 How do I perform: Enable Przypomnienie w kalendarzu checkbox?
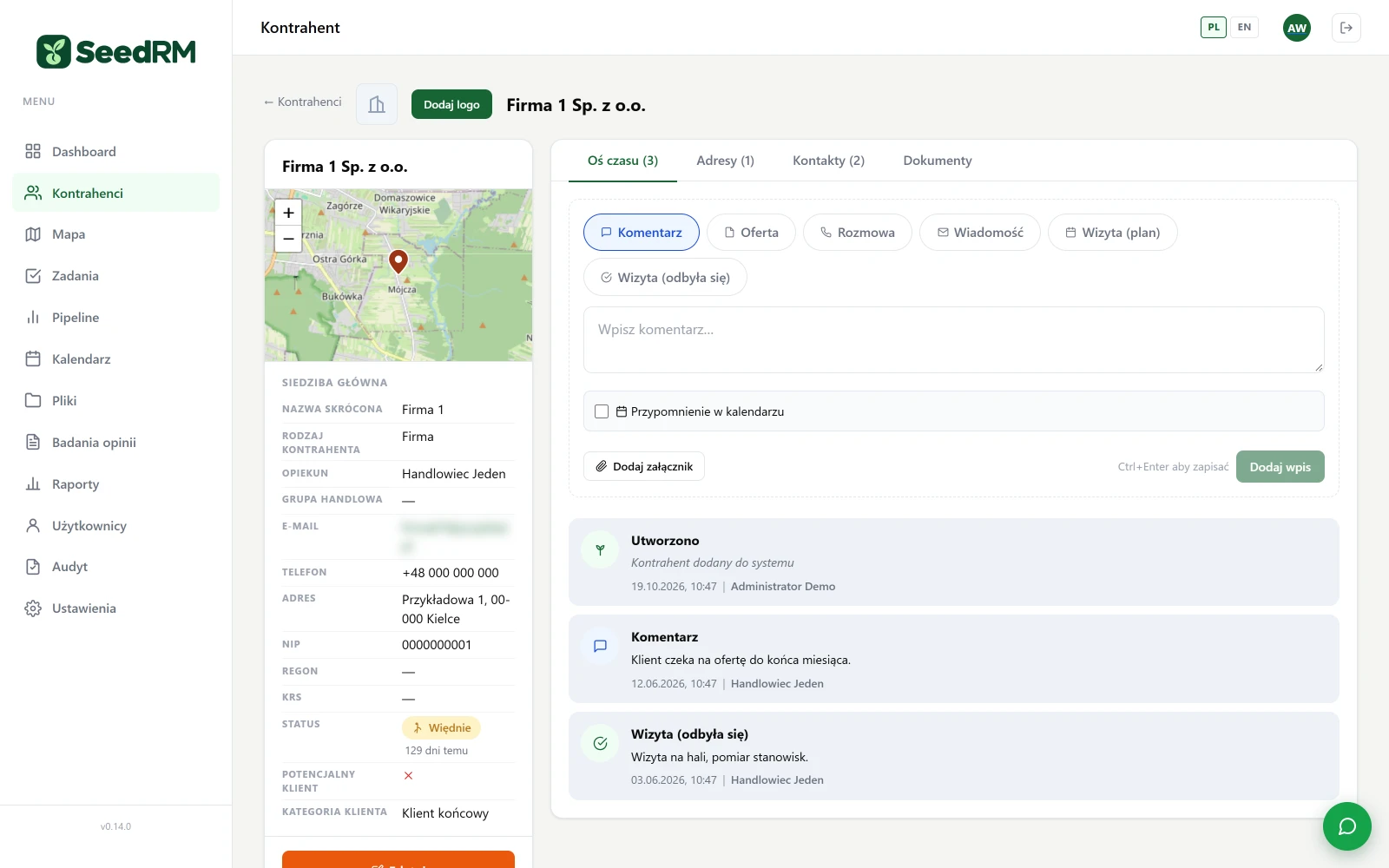[x=602, y=411]
